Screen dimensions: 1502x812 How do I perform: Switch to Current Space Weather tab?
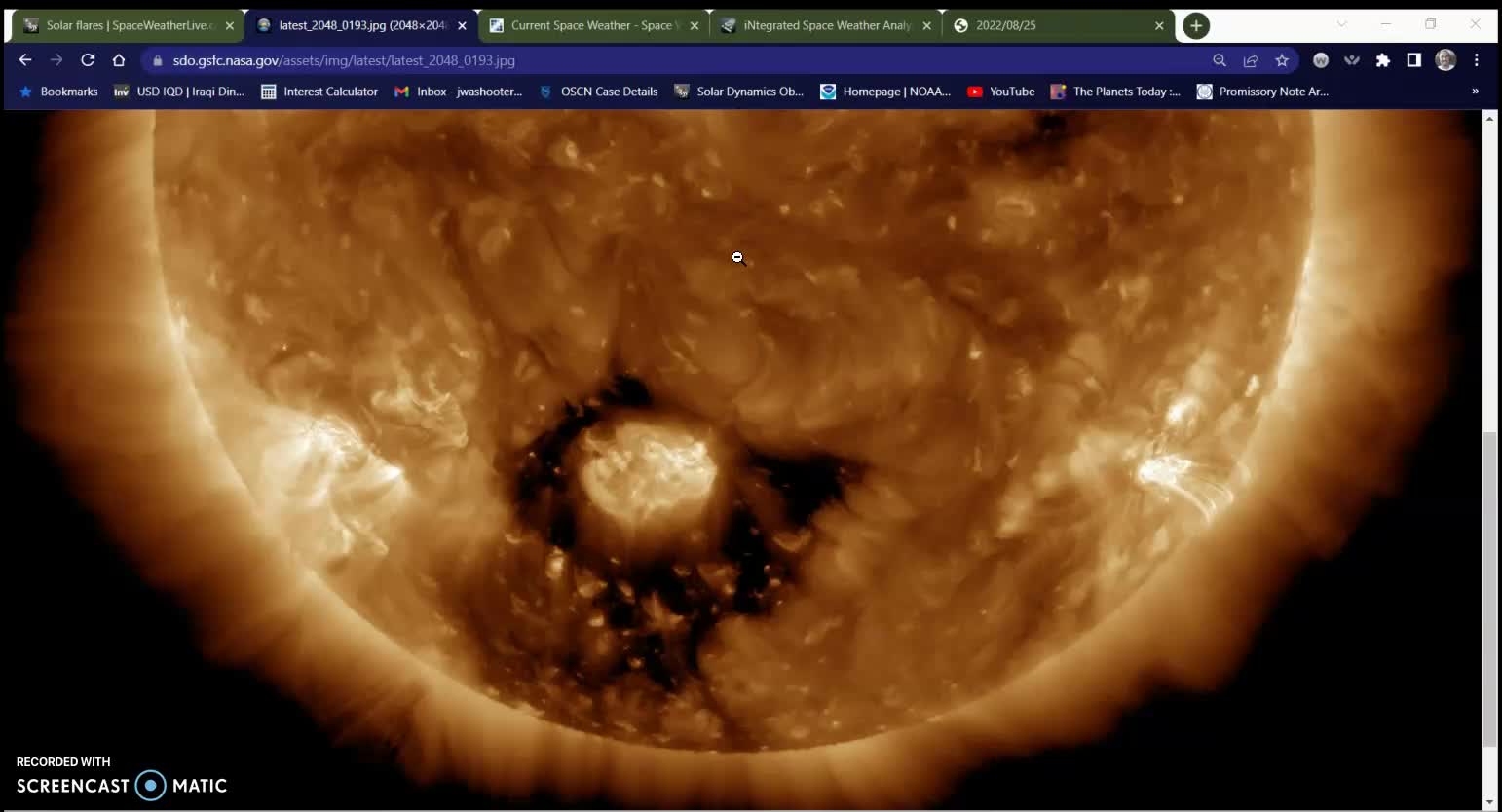tap(592, 25)
